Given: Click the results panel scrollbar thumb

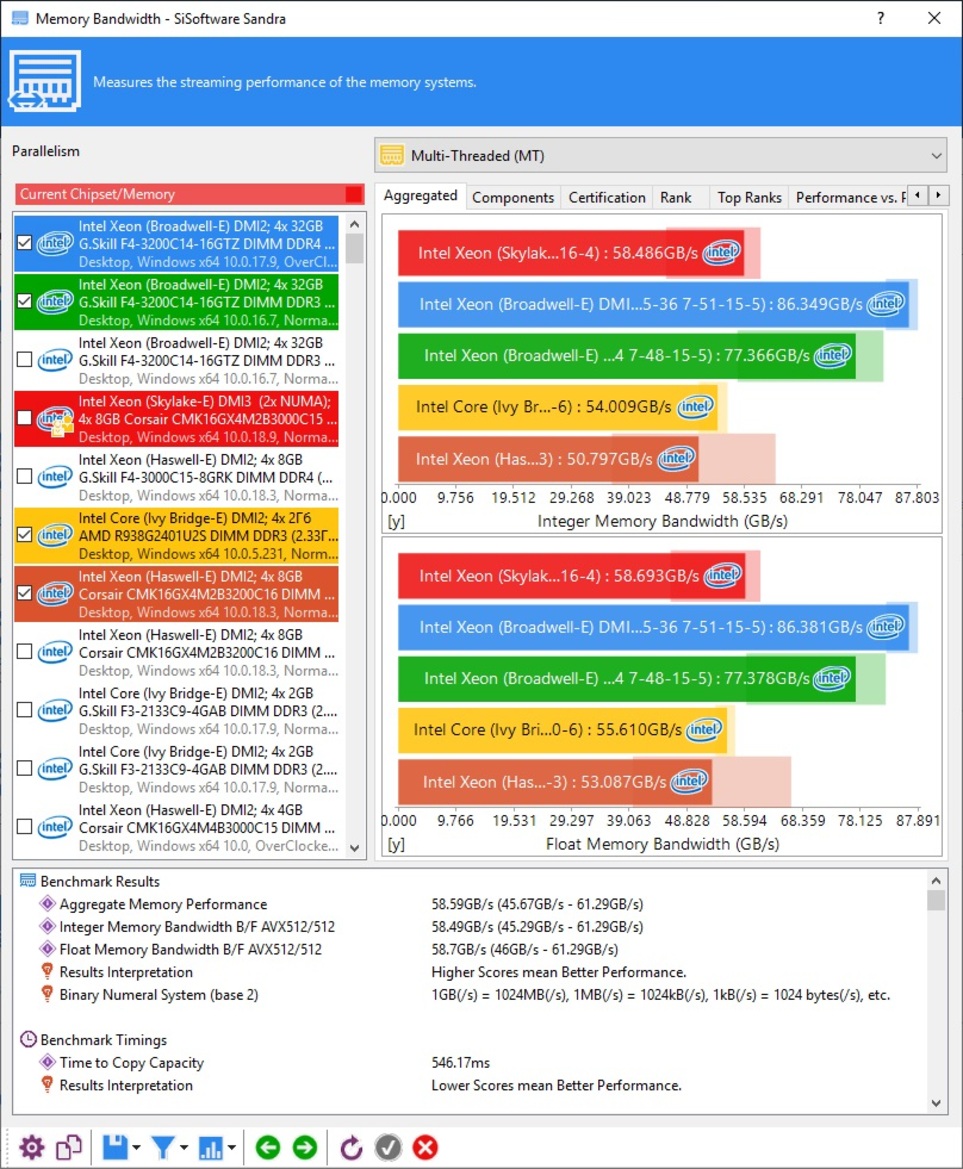Looking at the screenshot, I should coord(936,901).
